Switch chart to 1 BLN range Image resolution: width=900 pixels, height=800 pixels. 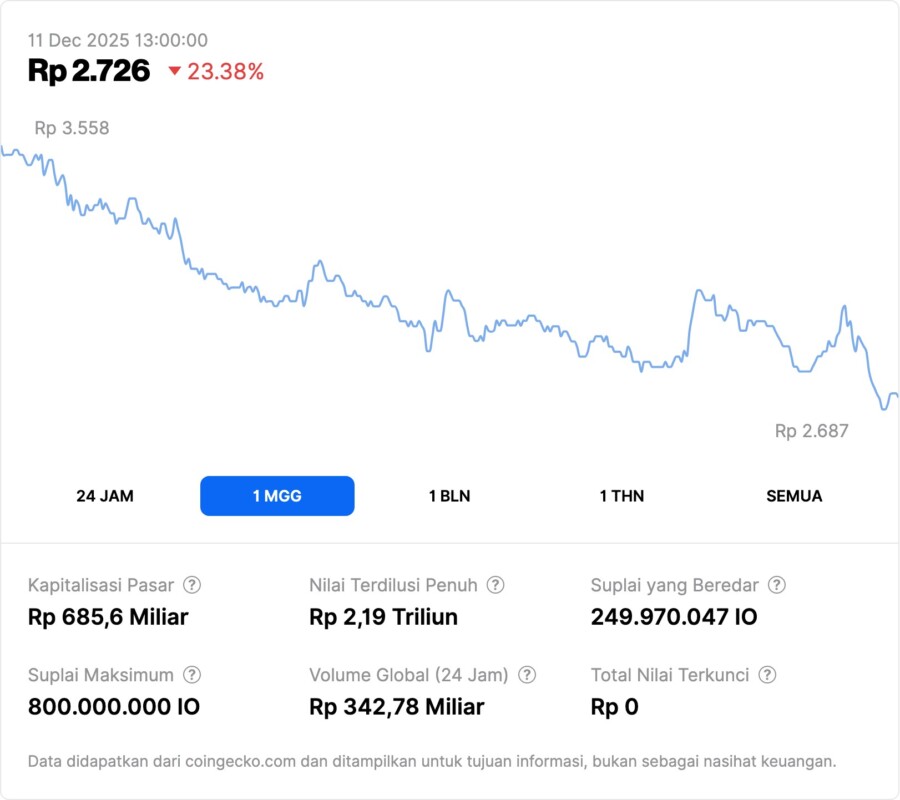point(449,496)
